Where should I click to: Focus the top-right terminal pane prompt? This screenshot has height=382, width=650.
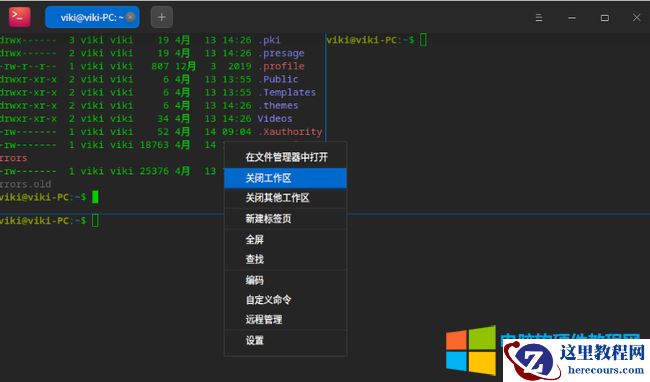376,40
